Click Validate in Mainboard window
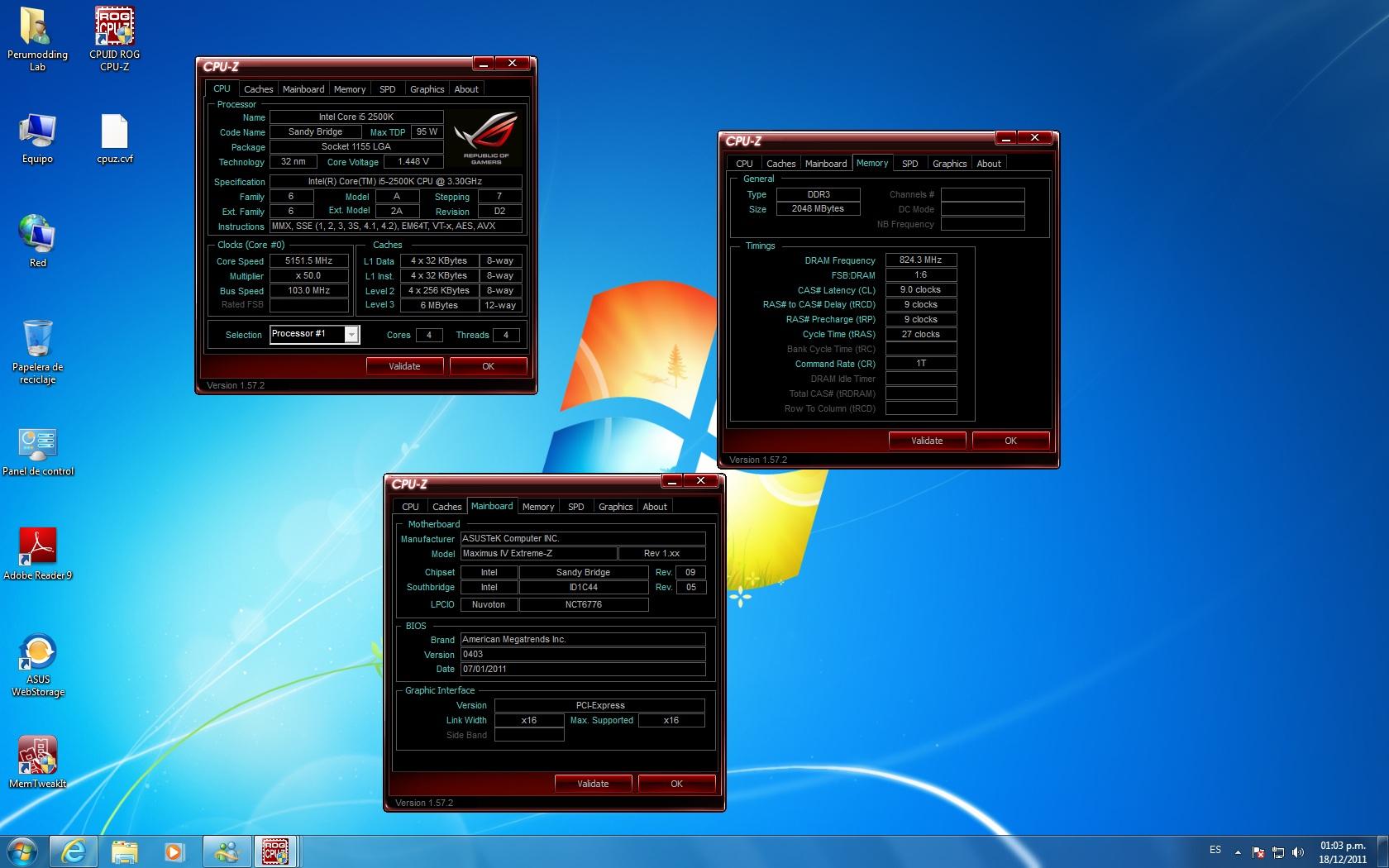The image size is (1389, 868). (593, 784)
